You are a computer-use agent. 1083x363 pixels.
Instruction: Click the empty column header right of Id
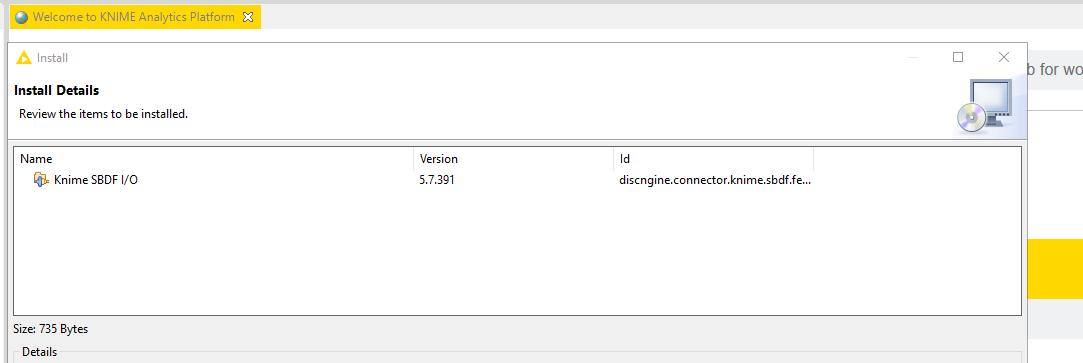click(x=917, y=159)
